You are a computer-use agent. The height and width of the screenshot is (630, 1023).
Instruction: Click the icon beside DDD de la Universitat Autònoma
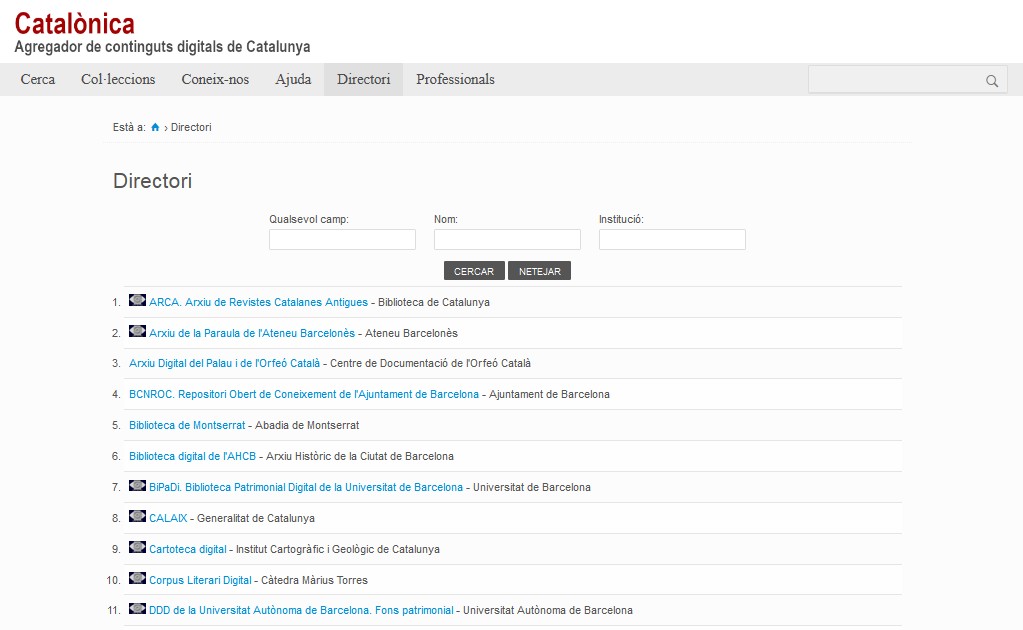click(x=137, y=608)
